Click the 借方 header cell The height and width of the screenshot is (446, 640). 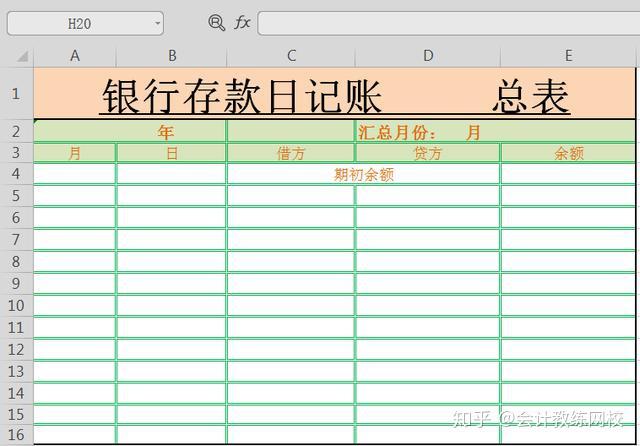point(291,153)
